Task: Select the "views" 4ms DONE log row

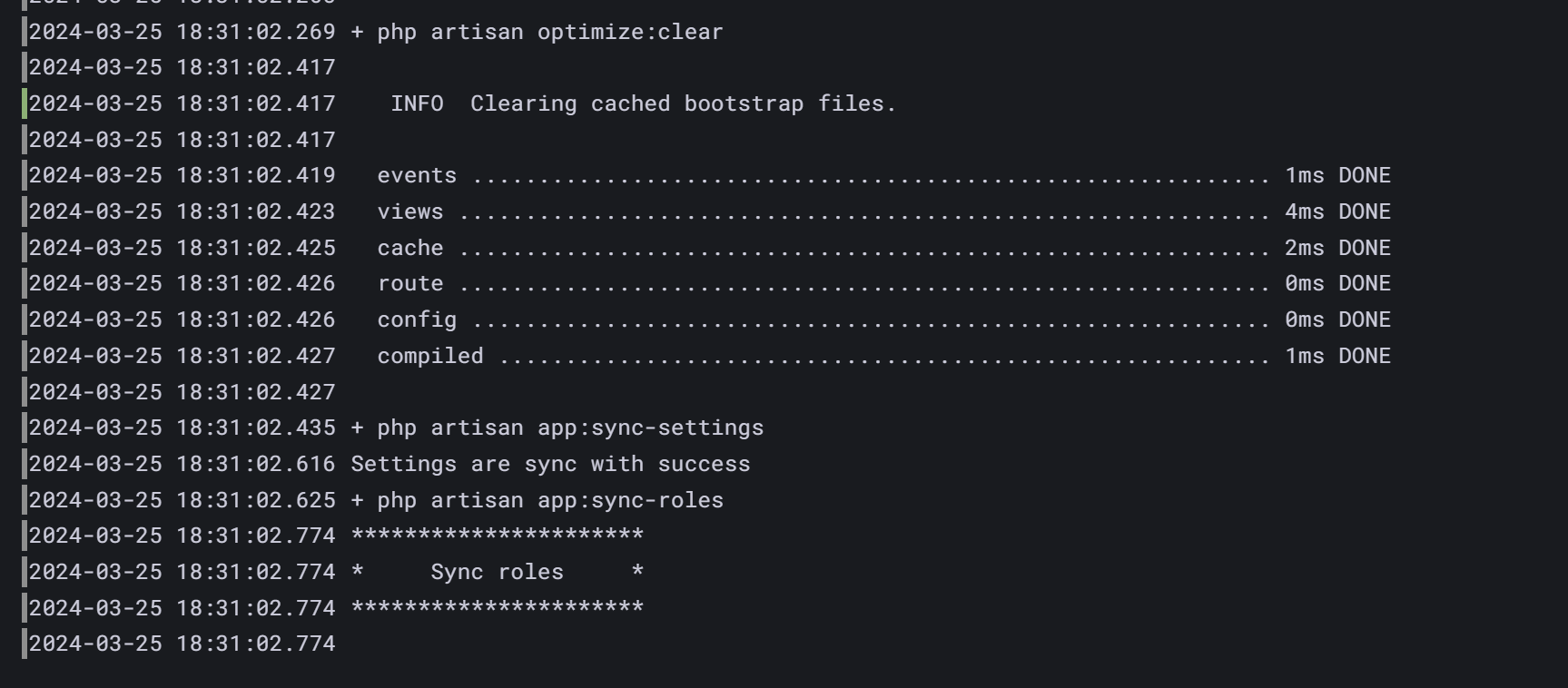Action: click(x=883, y=212)
